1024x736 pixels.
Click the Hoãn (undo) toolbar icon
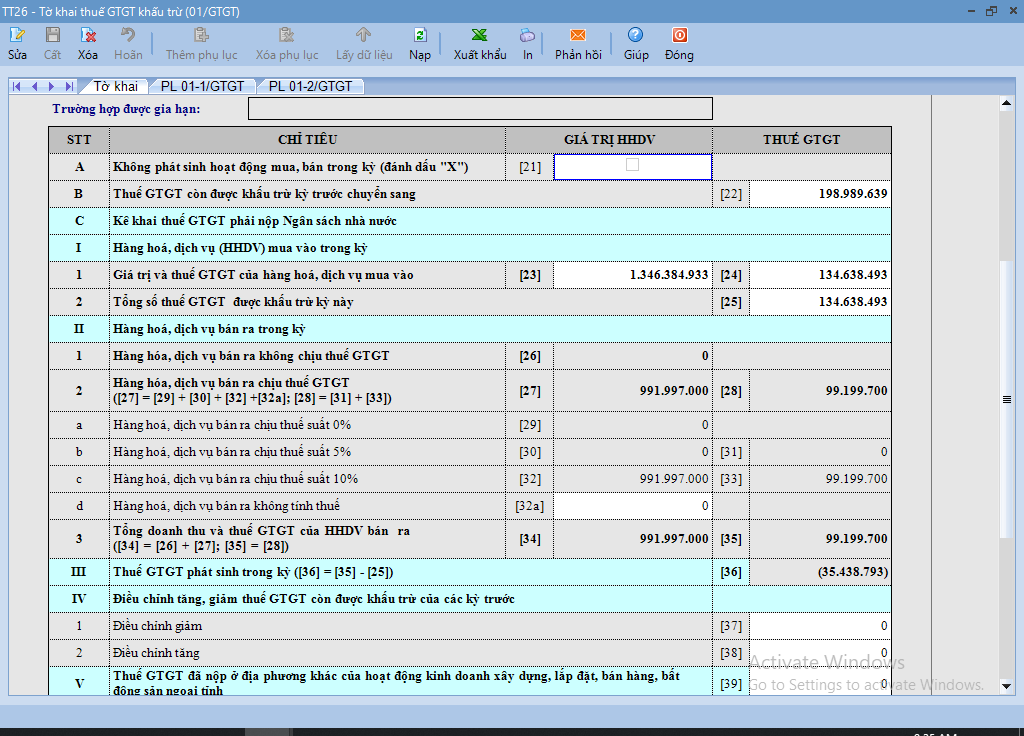(x=128, y=35)
